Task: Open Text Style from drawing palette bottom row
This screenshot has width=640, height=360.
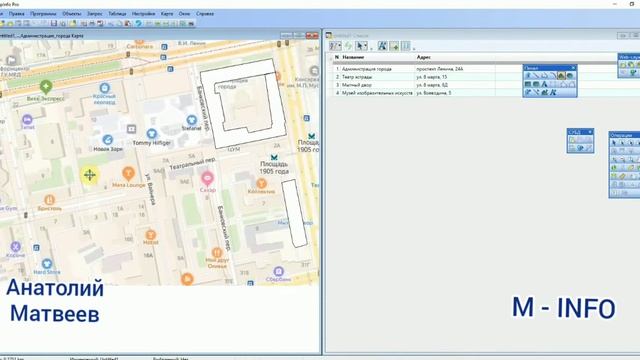Action: pos(553,93)
